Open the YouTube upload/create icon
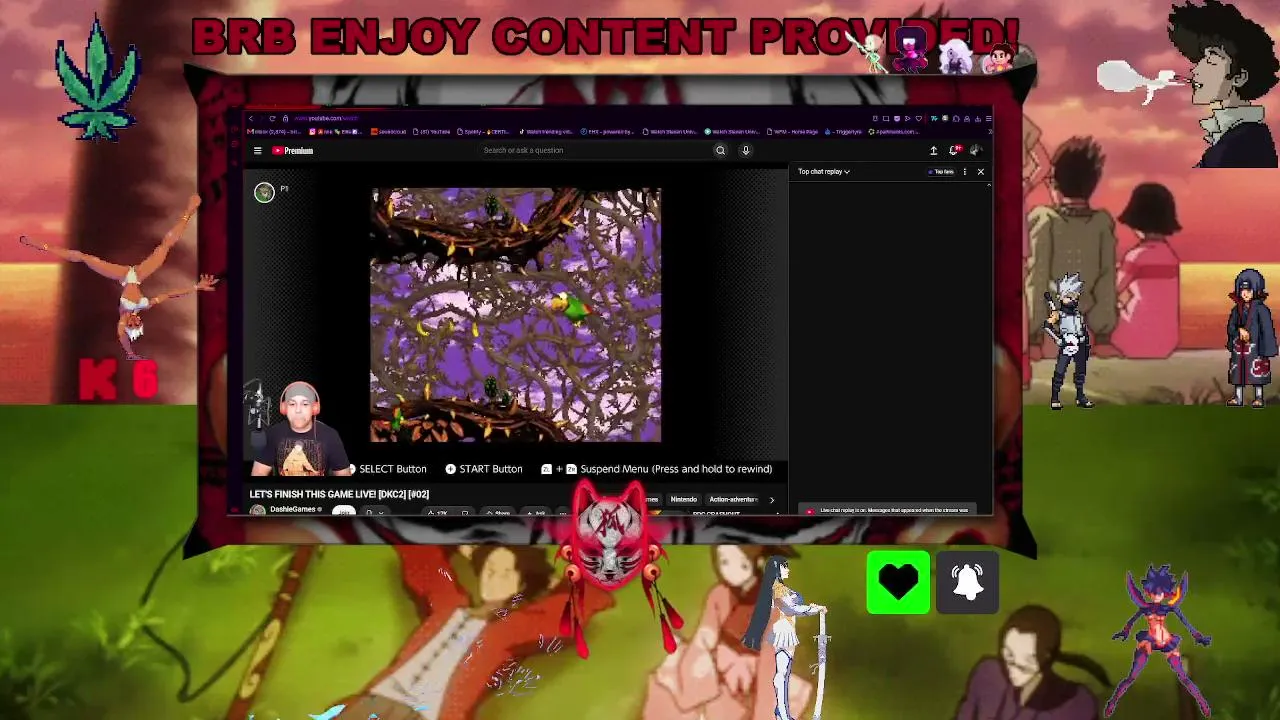The image size is (1280, 720). click(x=934, y=151)
